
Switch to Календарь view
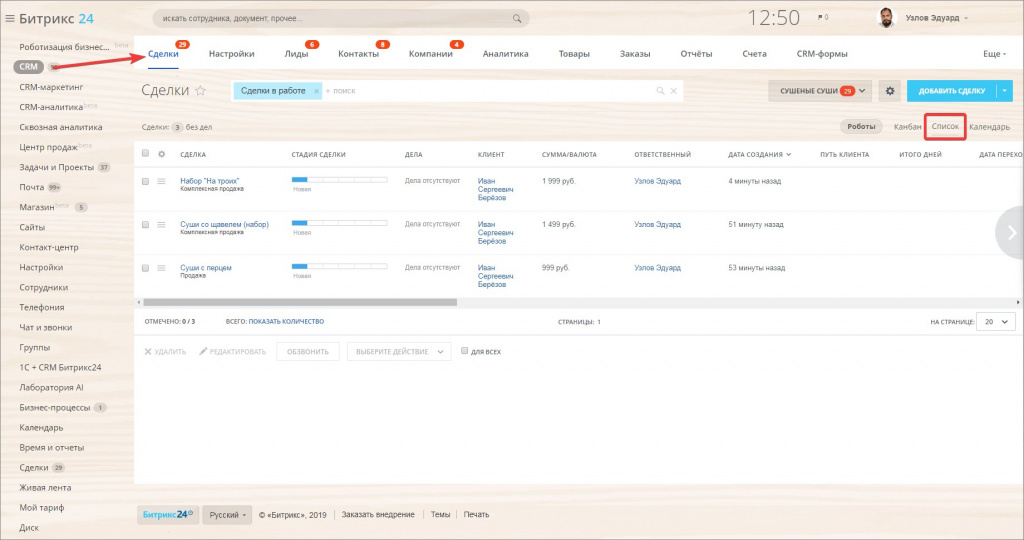pyautogui.click(x=989, y=127)
